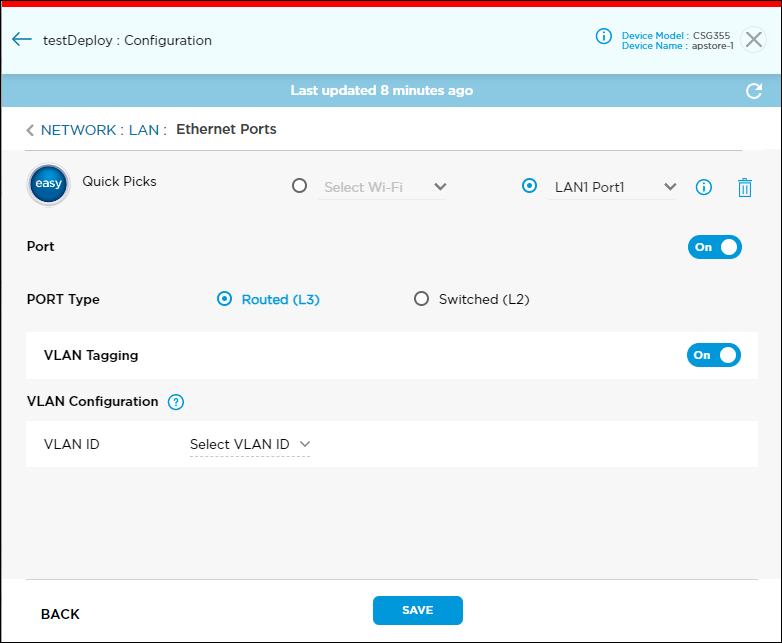Select the Wi-Fi quick pick radio button
Viewport: 782px width, 643px height.
[x=299, y=186]
